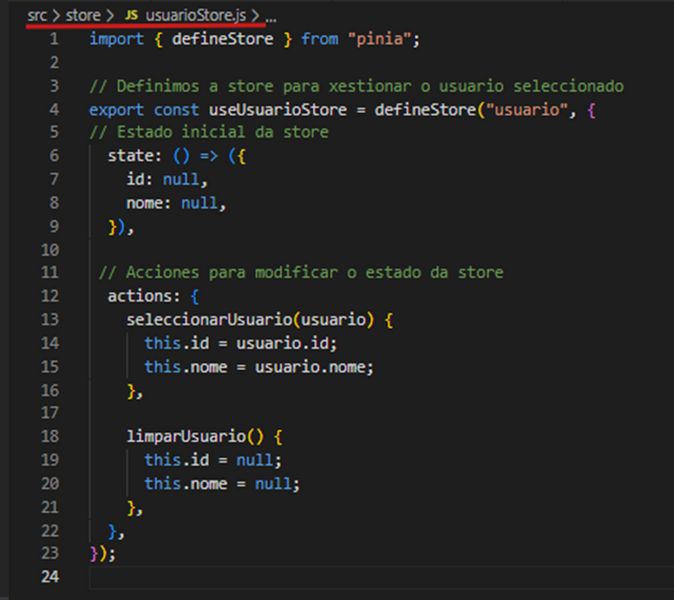Click 'actions:' on line 12
The width and height of the screenshot is (674, 600).
[x=144, y=296]
